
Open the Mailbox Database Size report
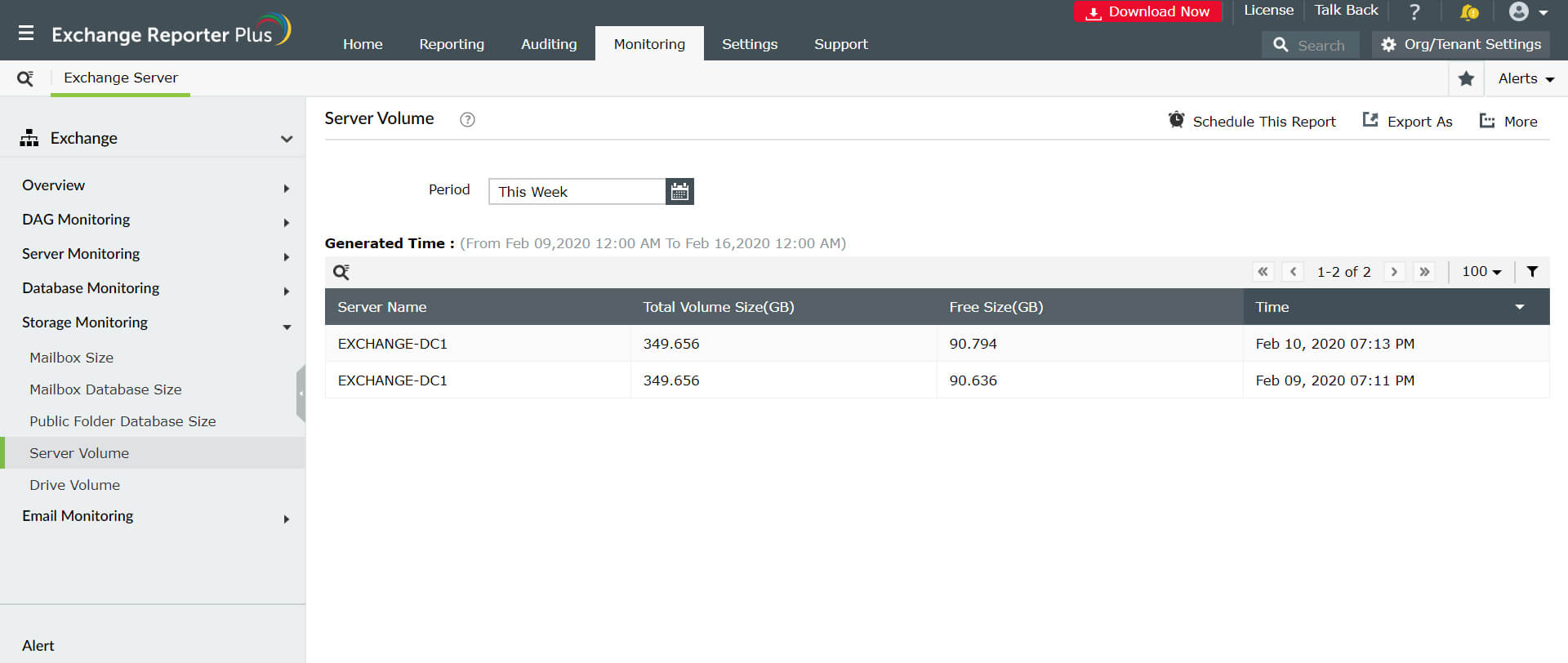point(105,389)
